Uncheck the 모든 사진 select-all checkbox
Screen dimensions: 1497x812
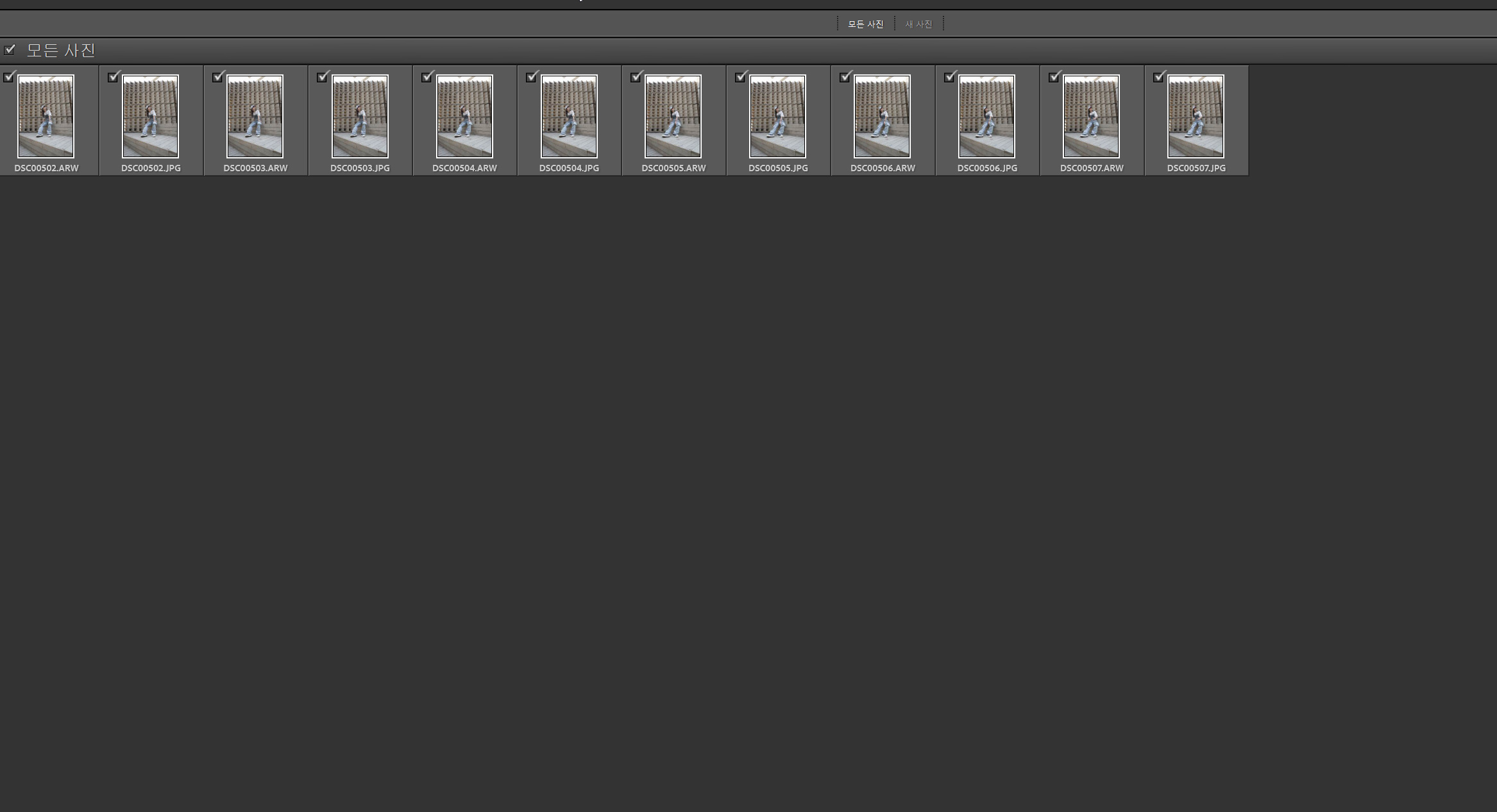(9, 50)
